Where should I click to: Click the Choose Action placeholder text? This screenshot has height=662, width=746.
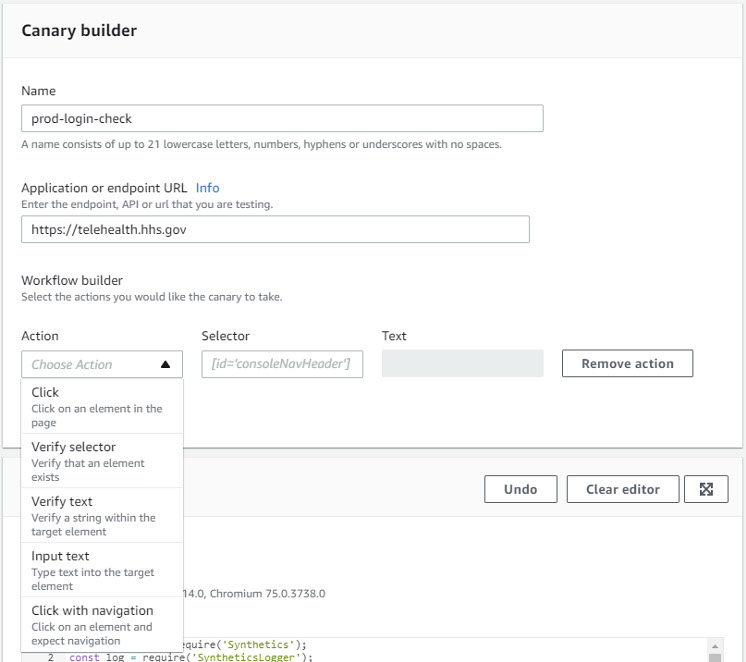tap(72, 365)
